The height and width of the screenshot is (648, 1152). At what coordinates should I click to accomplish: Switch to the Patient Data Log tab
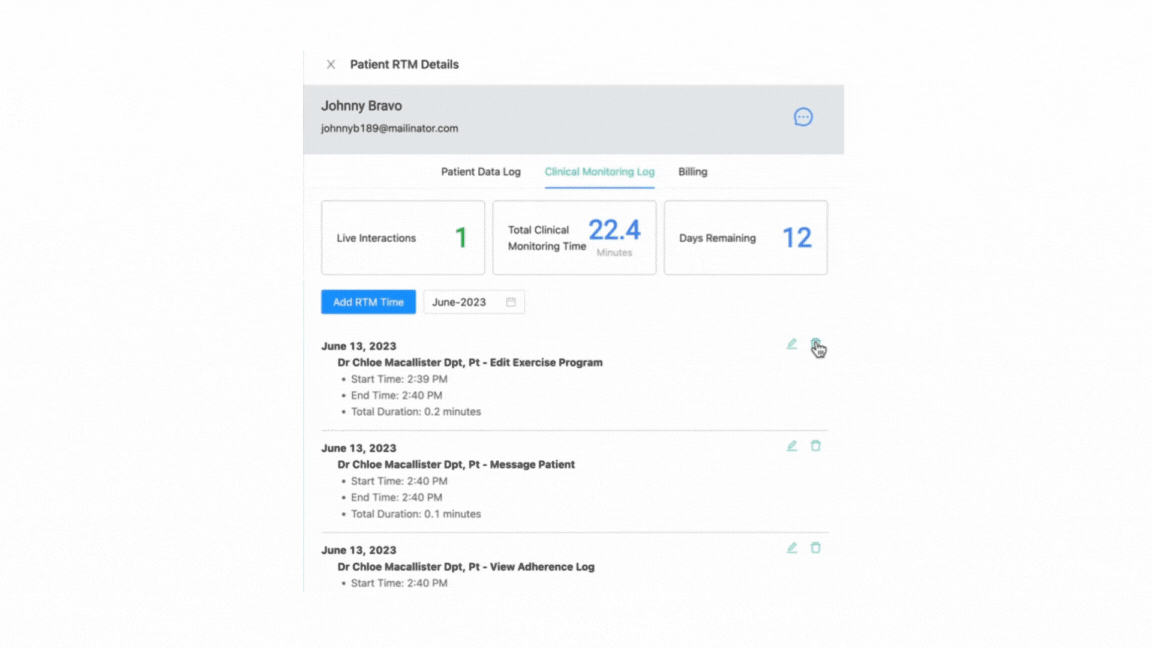click(x=481, y=172)
